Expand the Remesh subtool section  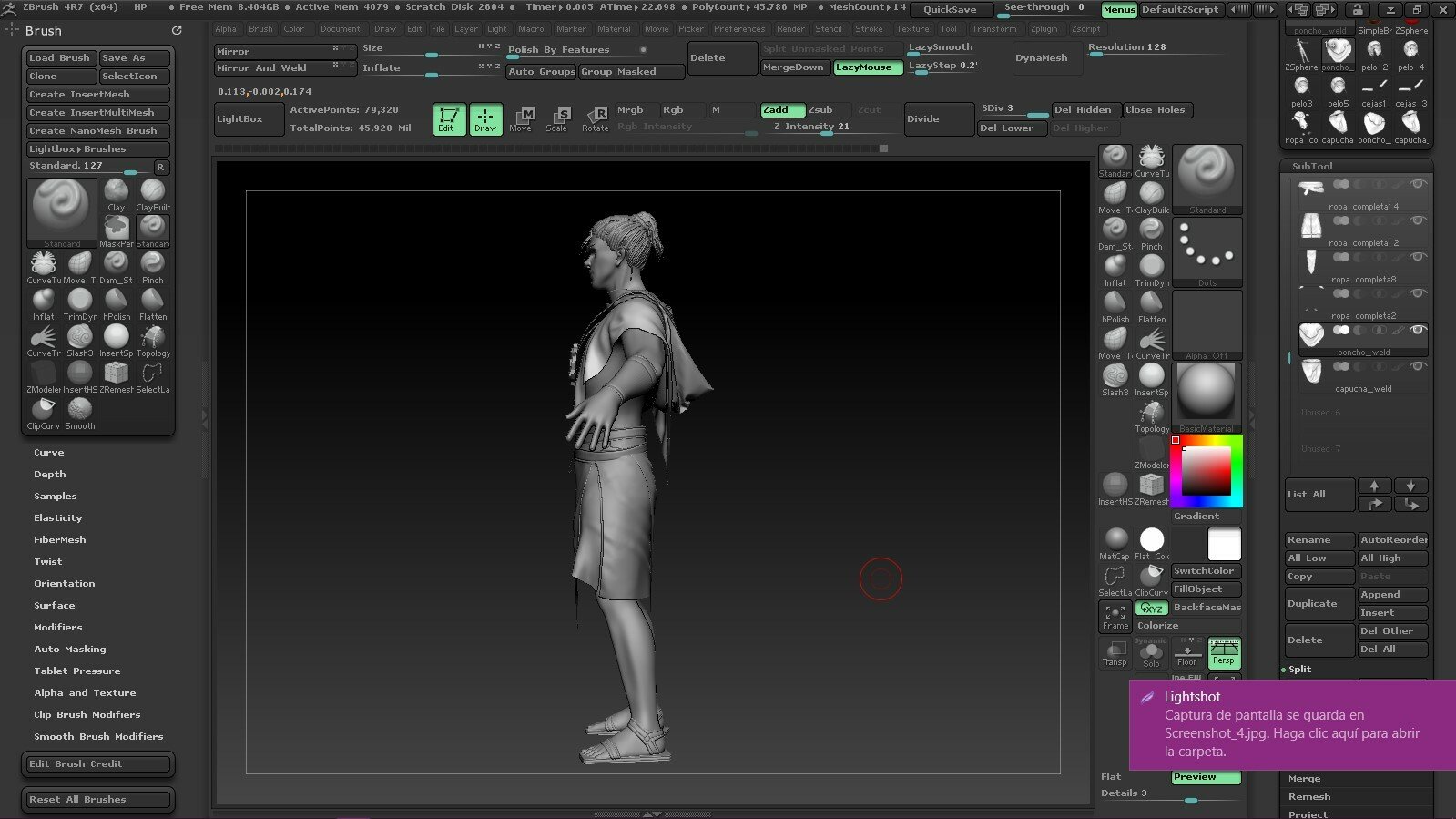click(x=1309, y=796)
